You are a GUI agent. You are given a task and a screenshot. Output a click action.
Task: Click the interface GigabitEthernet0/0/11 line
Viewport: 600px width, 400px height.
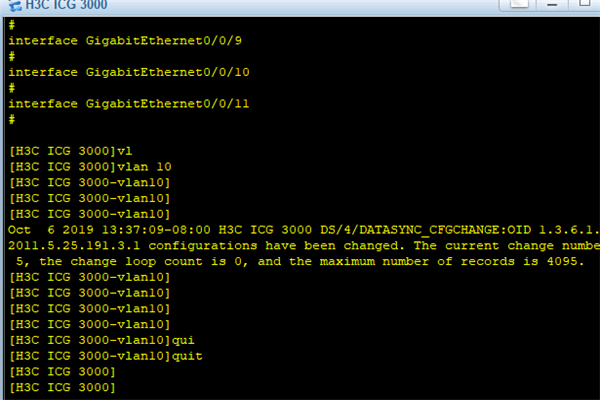[129, 104]
